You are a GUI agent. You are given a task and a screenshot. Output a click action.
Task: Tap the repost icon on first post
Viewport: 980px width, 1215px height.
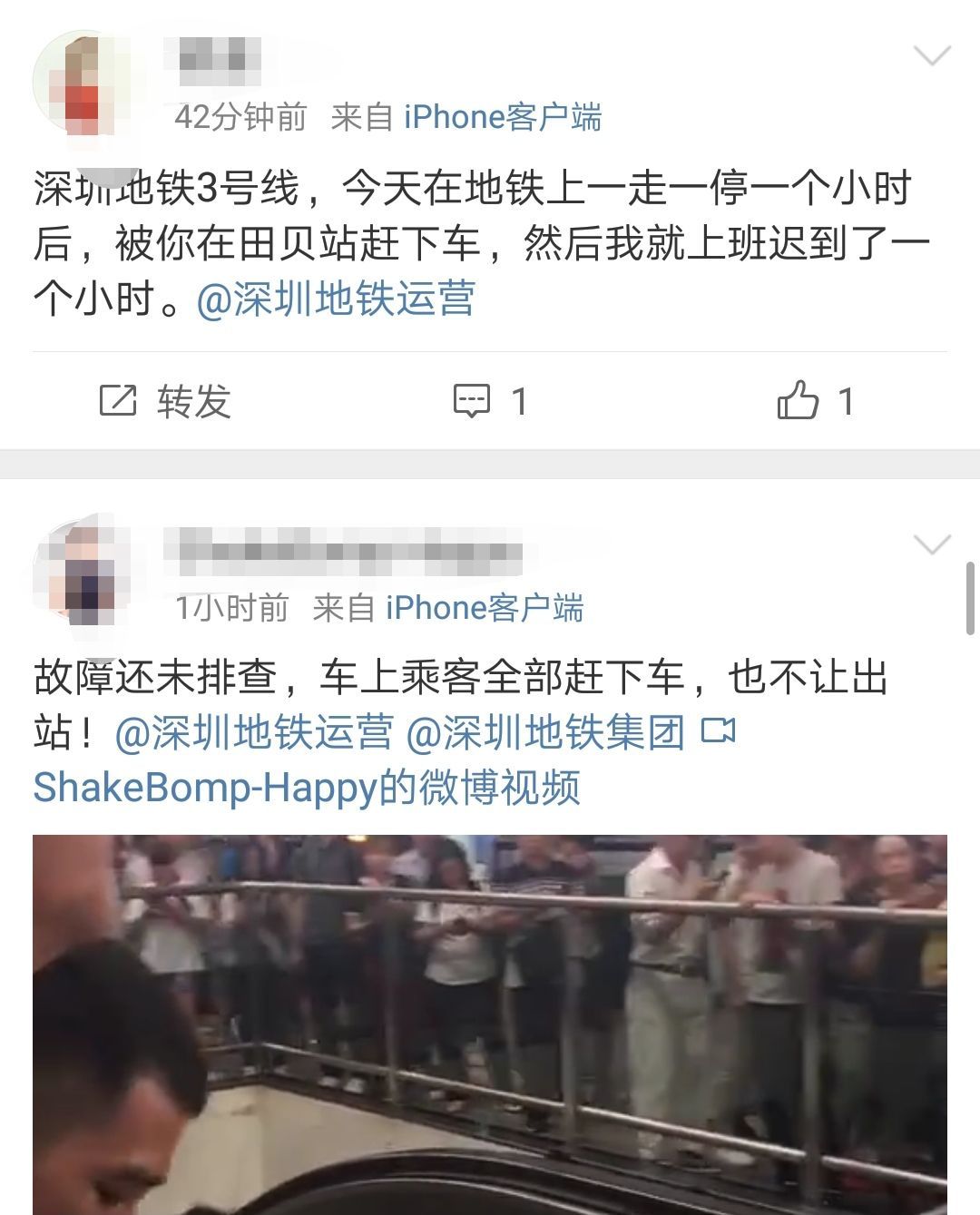point(117,400)
